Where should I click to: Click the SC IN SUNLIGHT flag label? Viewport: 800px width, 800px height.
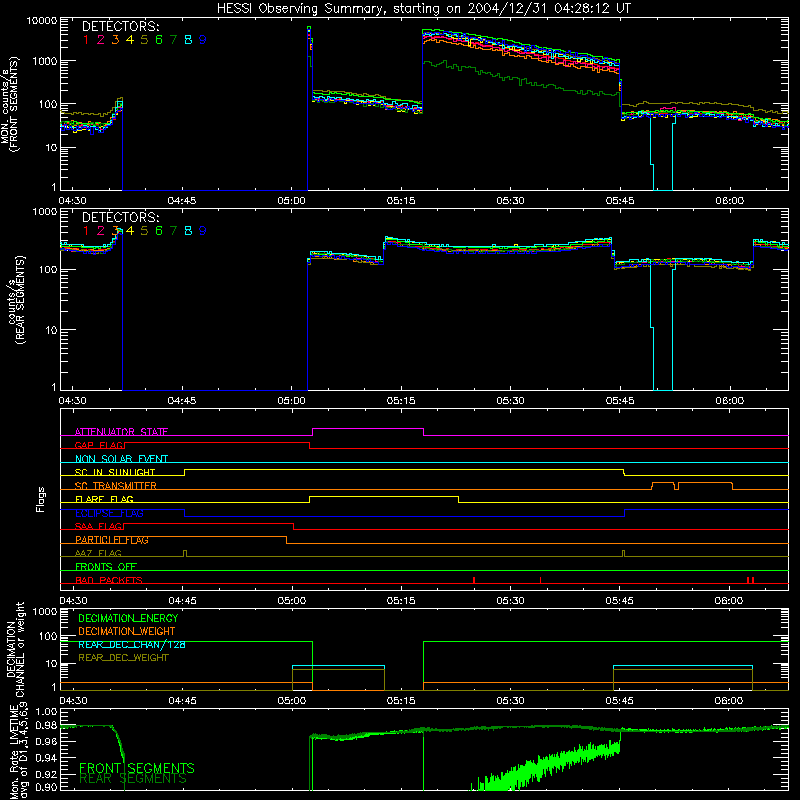click(115, 472)
